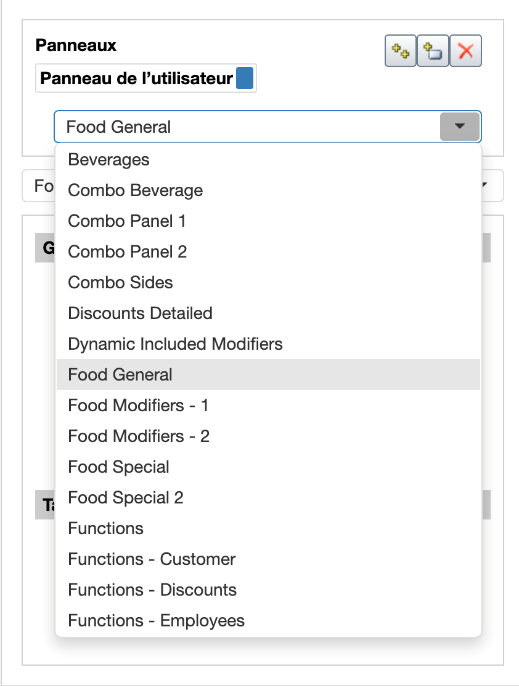The image size is (519, 686).
Task: Click the blue color swatch beside Panneau de l'utilisateur
Action: tap(245, 78)
